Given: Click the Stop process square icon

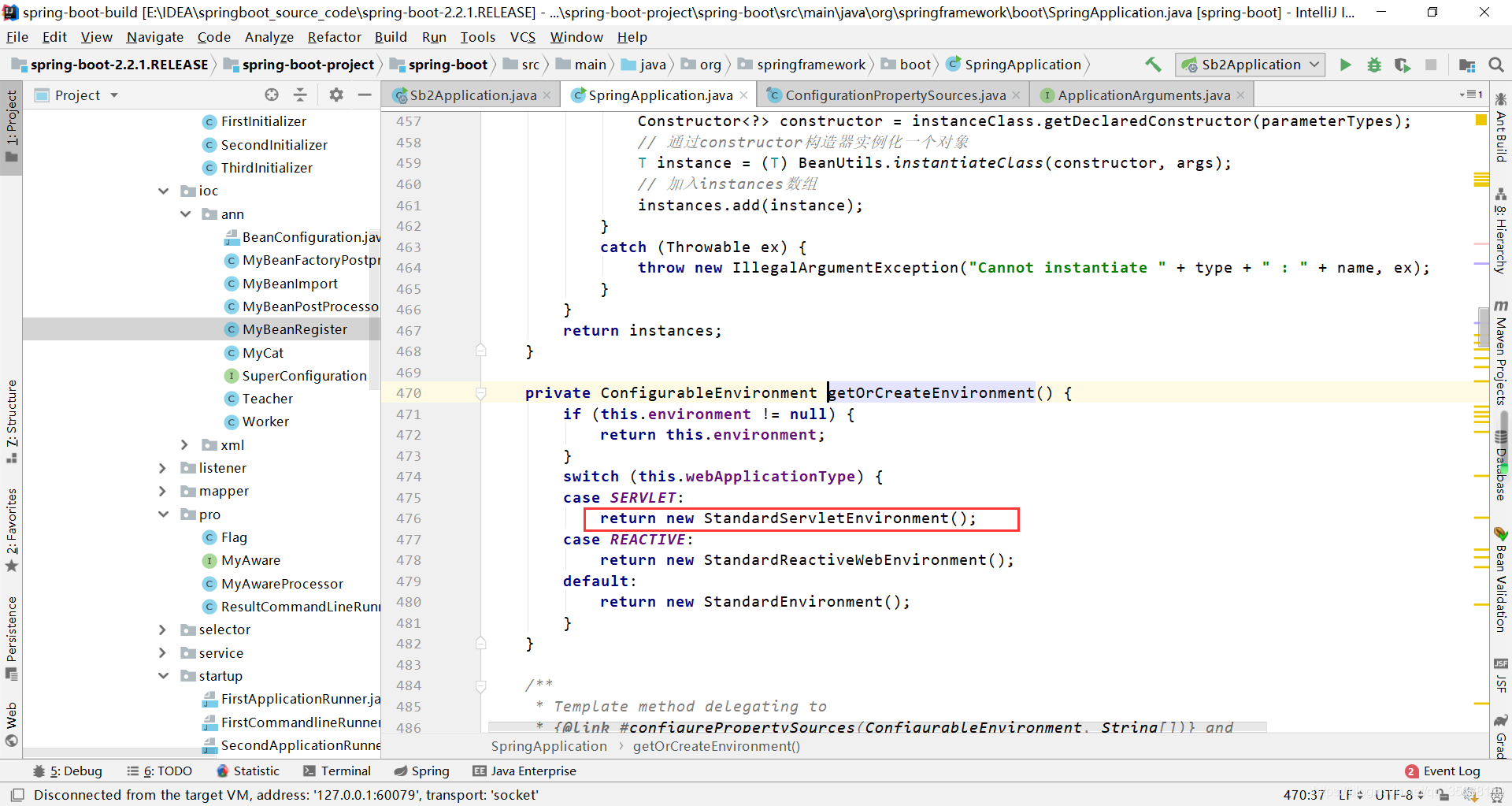Looking at the screenshot, I should pyautogui.click(x=1431, y=65).
